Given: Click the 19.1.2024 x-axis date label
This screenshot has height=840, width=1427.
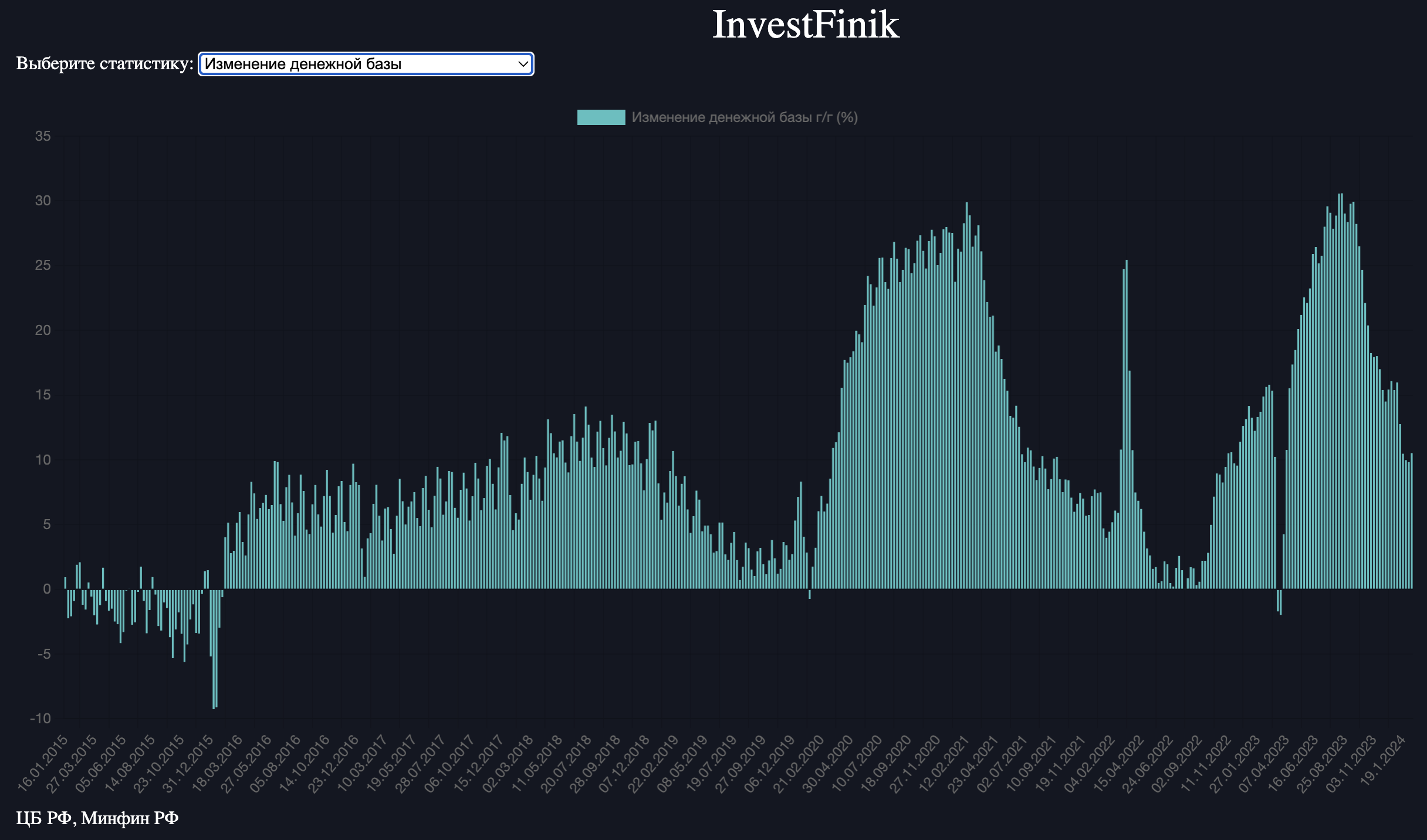Looking at the screenshot, I should [x=1382, y=761].
